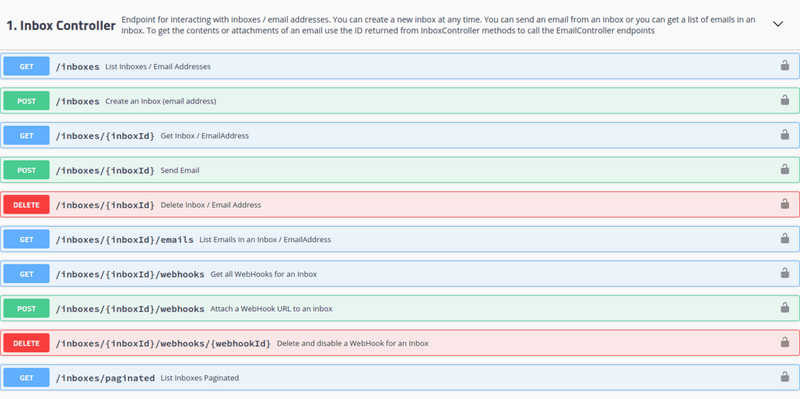Click the GET badge for List Emails in an Inbox
Screen dimensions: 800x399
pos(27,239)
